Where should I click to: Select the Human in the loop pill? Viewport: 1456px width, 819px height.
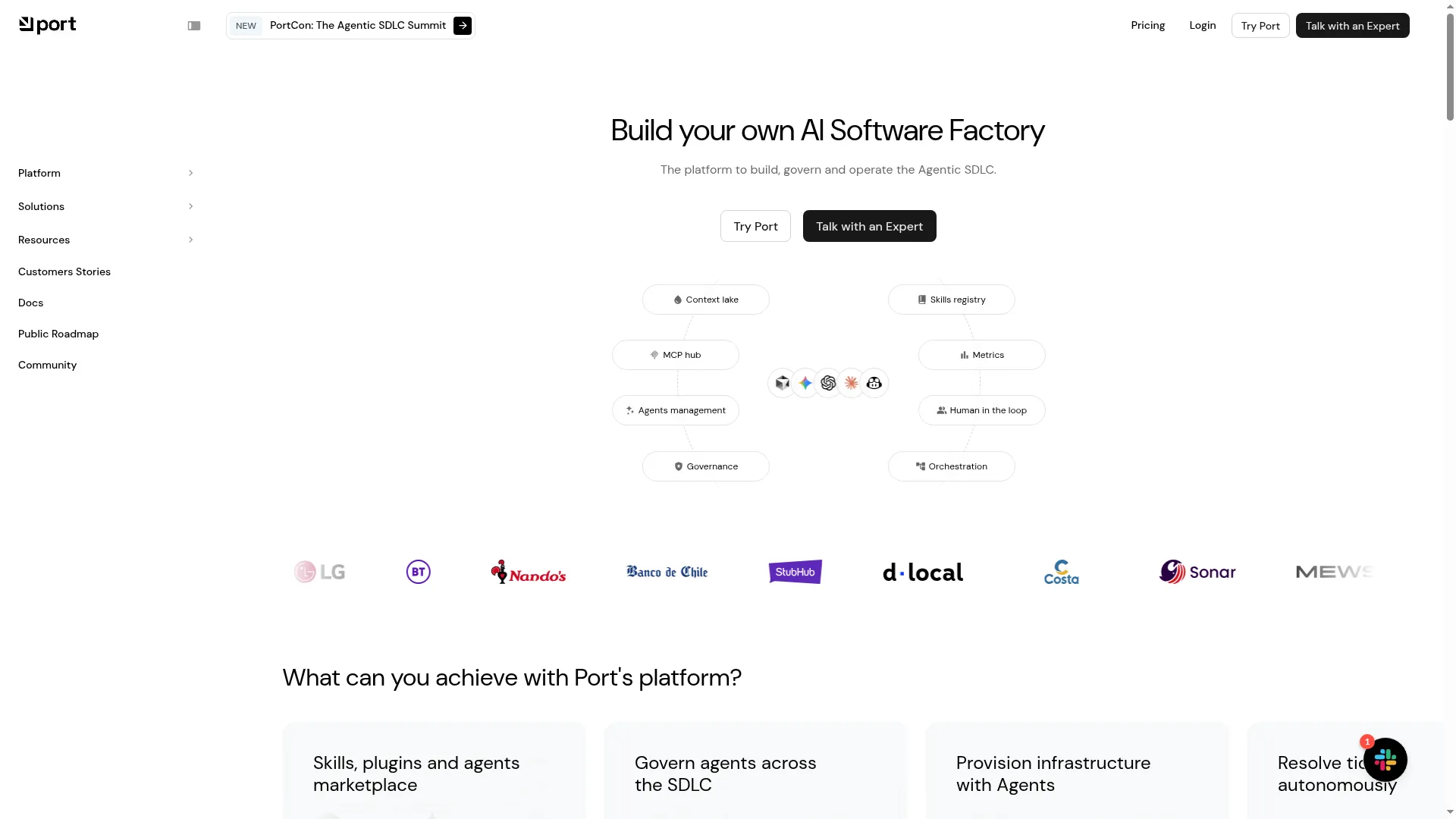[x=982, y=410]
